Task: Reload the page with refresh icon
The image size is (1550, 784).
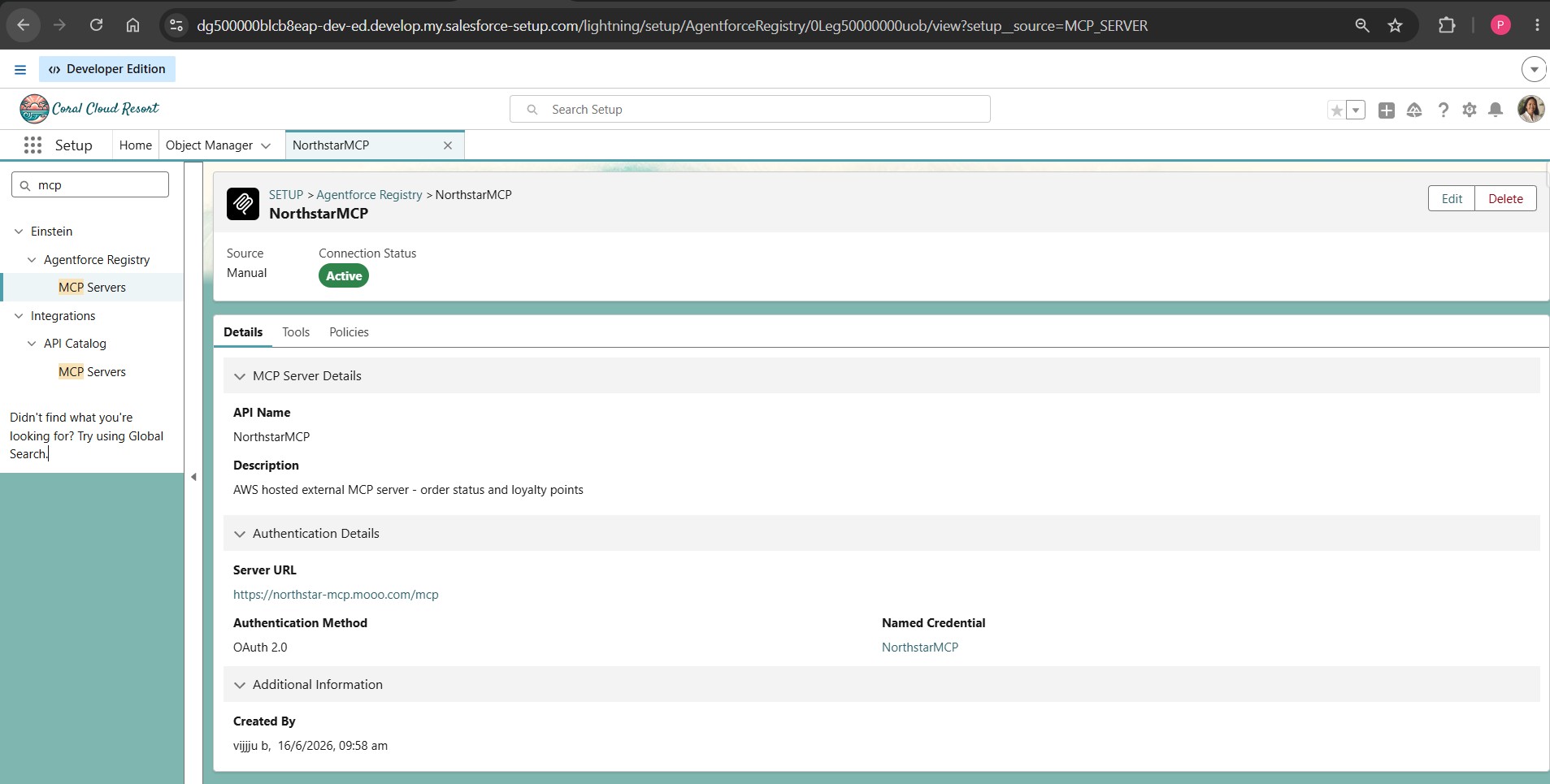Action: pyautogui.click(x=96, y=25)
